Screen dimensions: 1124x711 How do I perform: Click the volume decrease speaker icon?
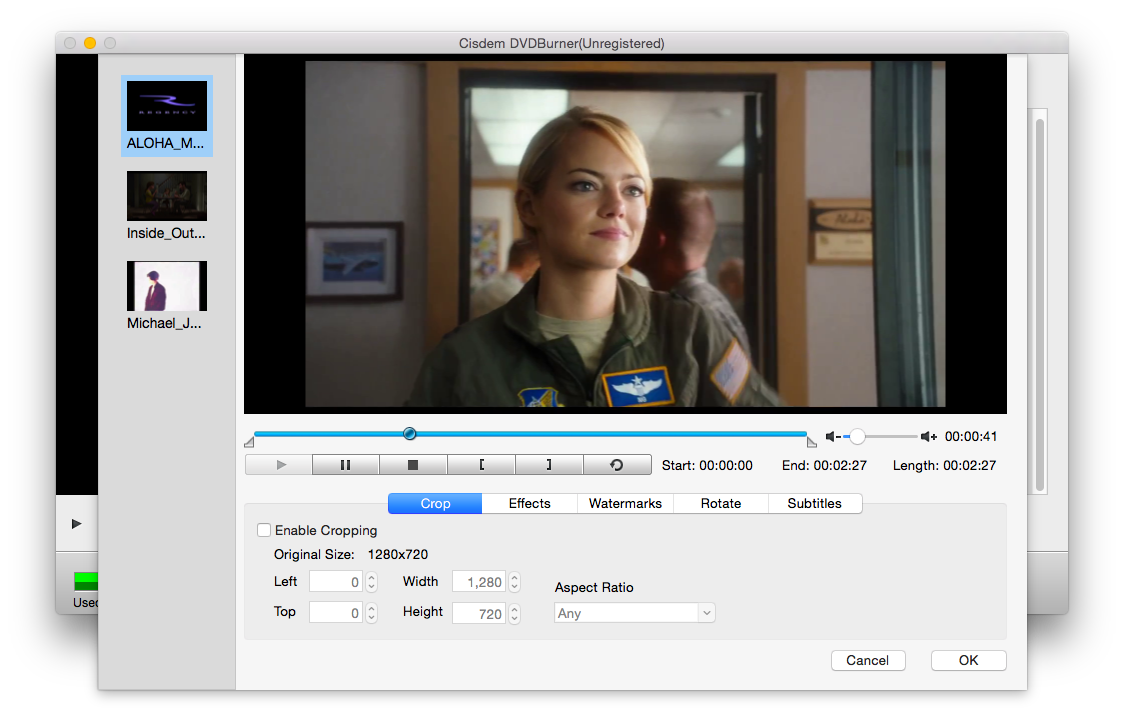pyautogui.click(x=832, y=436)
